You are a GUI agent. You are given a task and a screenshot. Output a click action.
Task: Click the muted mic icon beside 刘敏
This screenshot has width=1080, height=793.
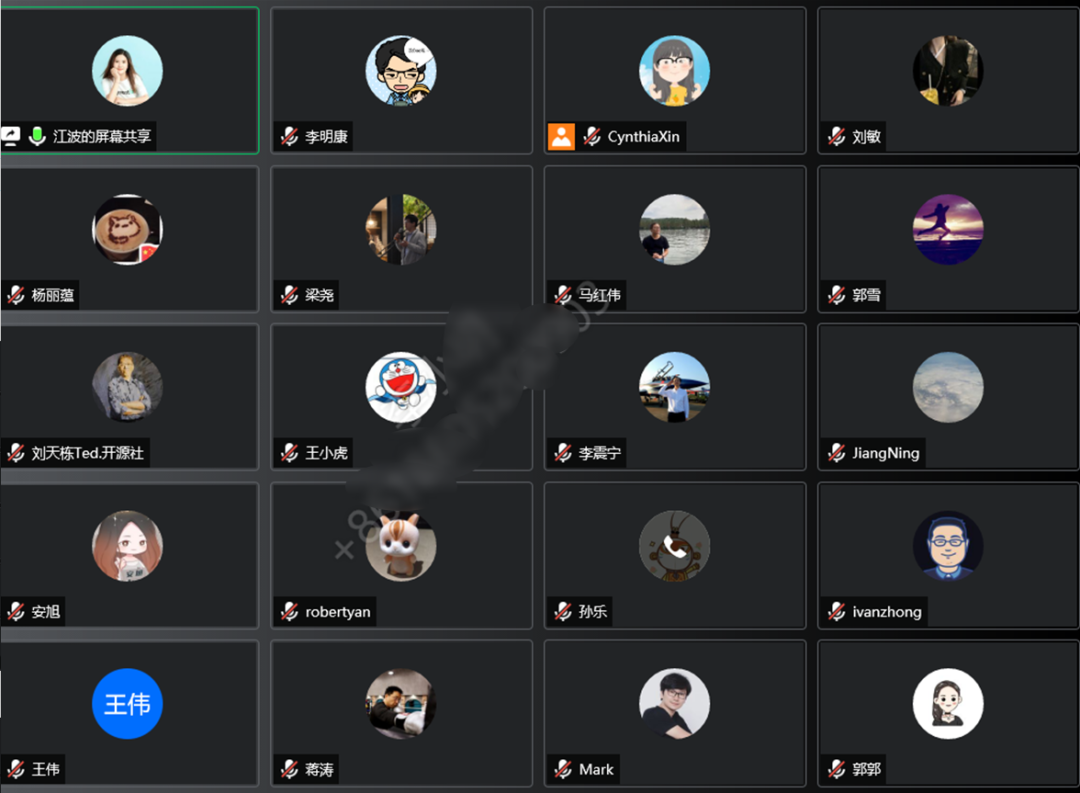[837, 136]
